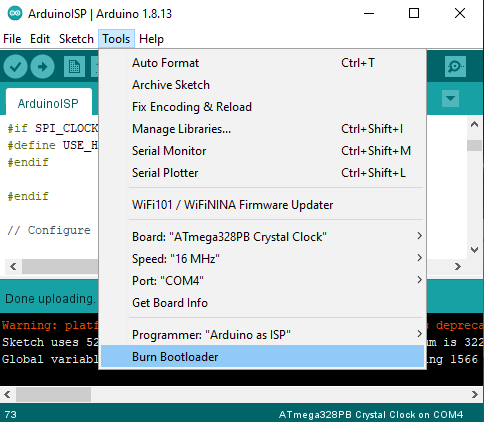Switch to the ArduinoISP sketch tab
Image resolution: width=484 pixels, height=422 pixels.
(49, 103)
